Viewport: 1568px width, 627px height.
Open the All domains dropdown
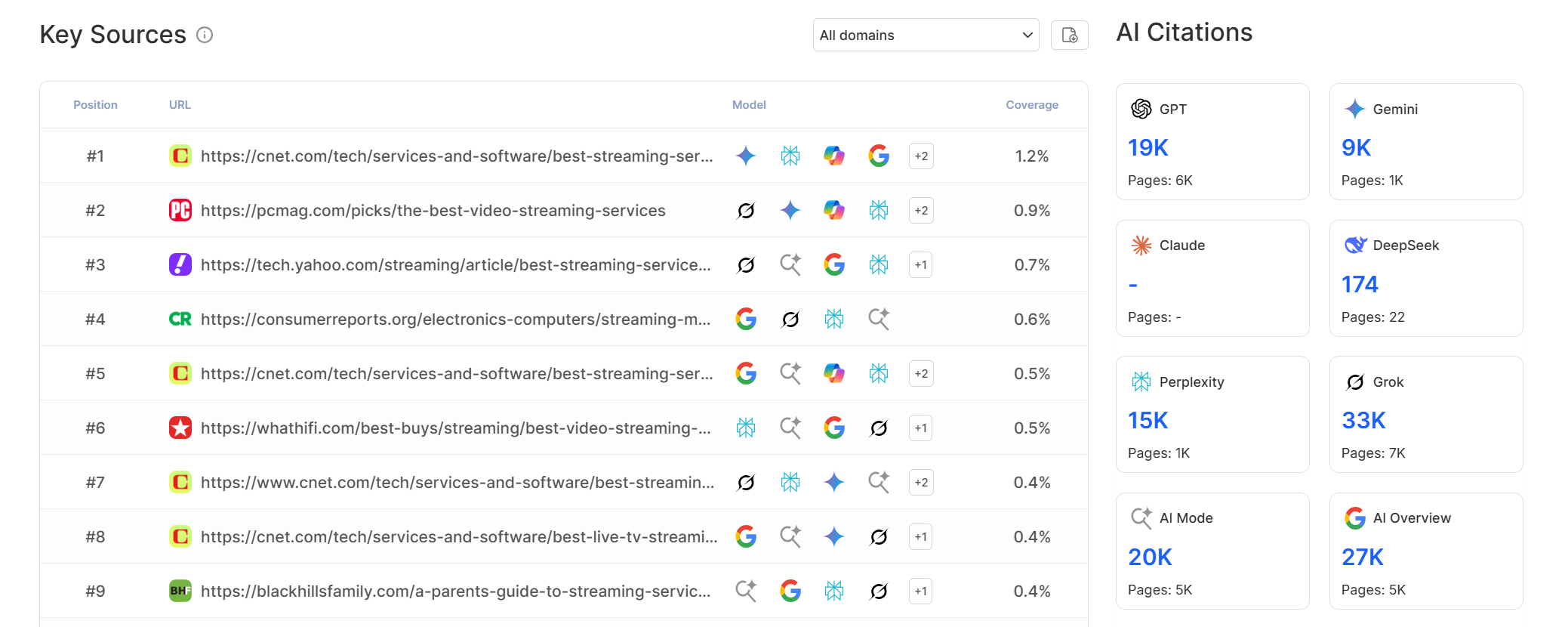pyautogui.click(x=926, y=35)
